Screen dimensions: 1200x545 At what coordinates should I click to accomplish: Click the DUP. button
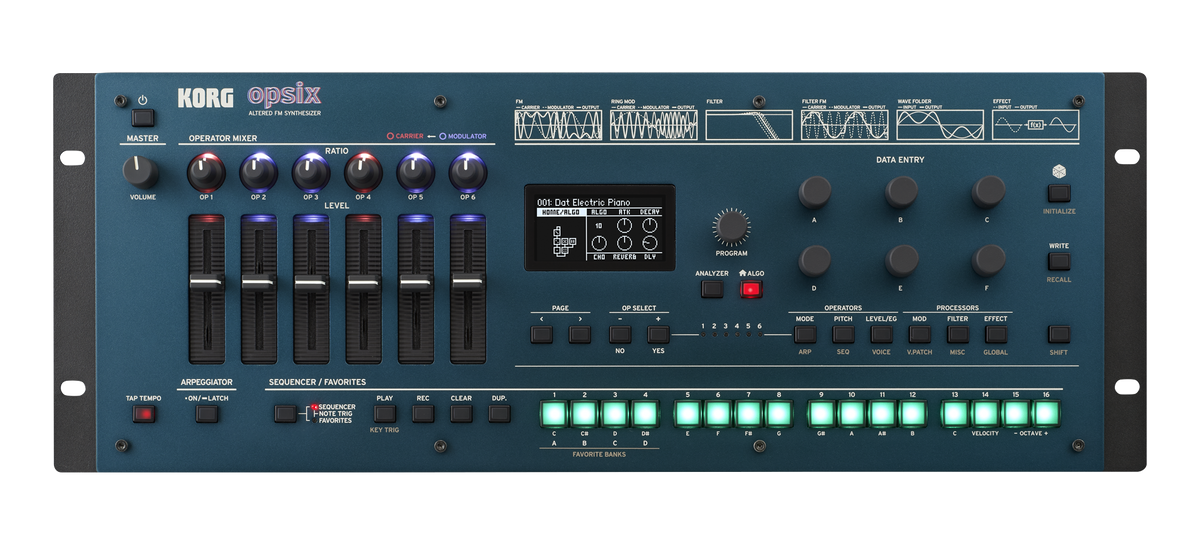pyautogui.click(x=499, y=412)
